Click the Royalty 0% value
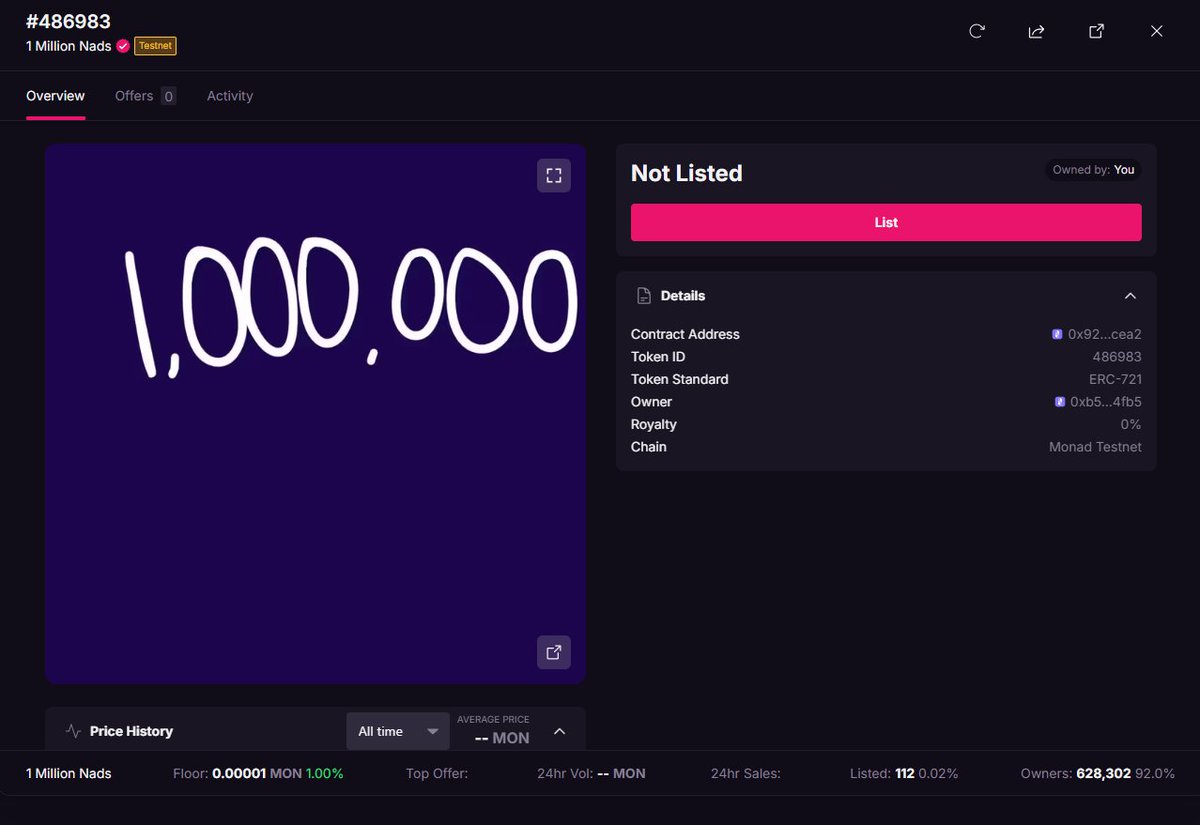Viewport: 1200px width, 825px height. (x=1131, y=425)
